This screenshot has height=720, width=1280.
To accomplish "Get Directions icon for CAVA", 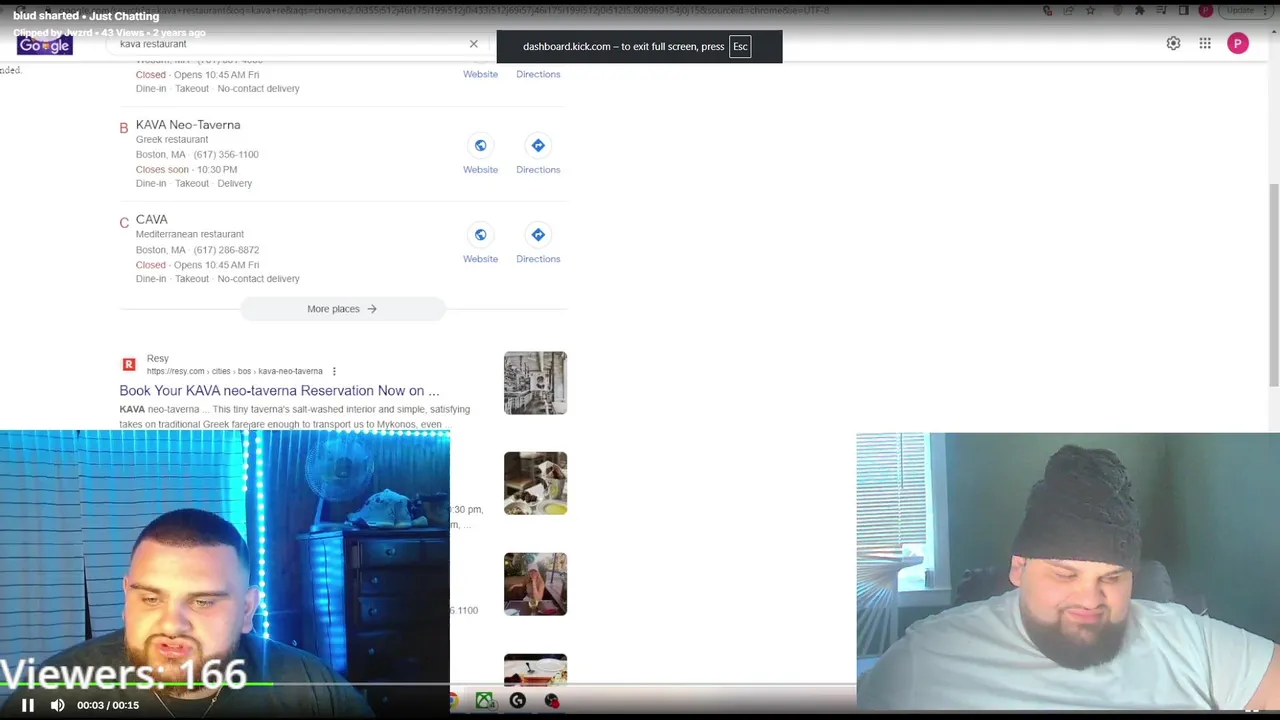I will click(538, 235).
